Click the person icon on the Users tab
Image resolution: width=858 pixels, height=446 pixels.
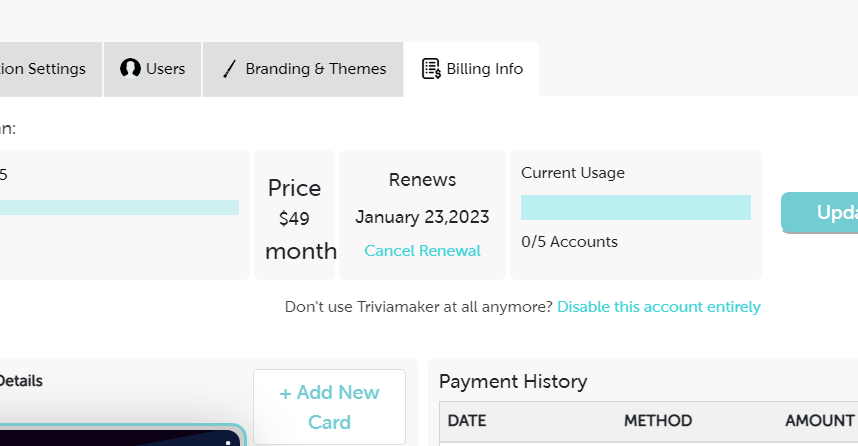130,69
